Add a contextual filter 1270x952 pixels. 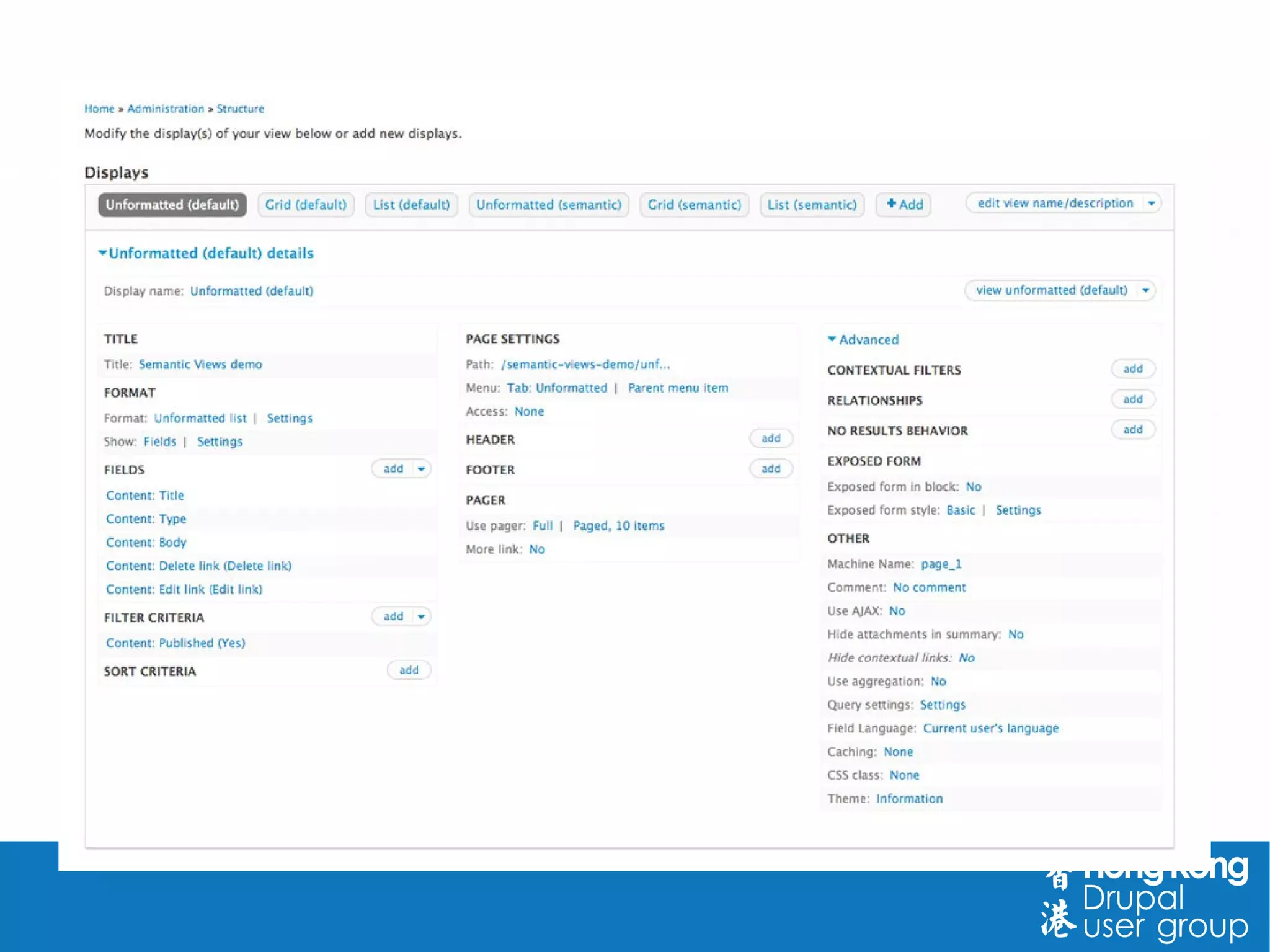point(1132,369)
